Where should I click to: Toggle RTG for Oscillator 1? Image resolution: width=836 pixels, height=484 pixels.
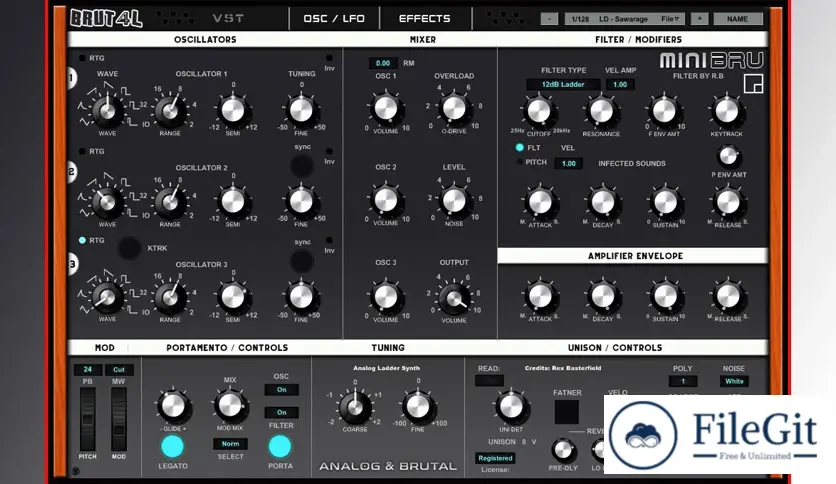pos(82,58)
